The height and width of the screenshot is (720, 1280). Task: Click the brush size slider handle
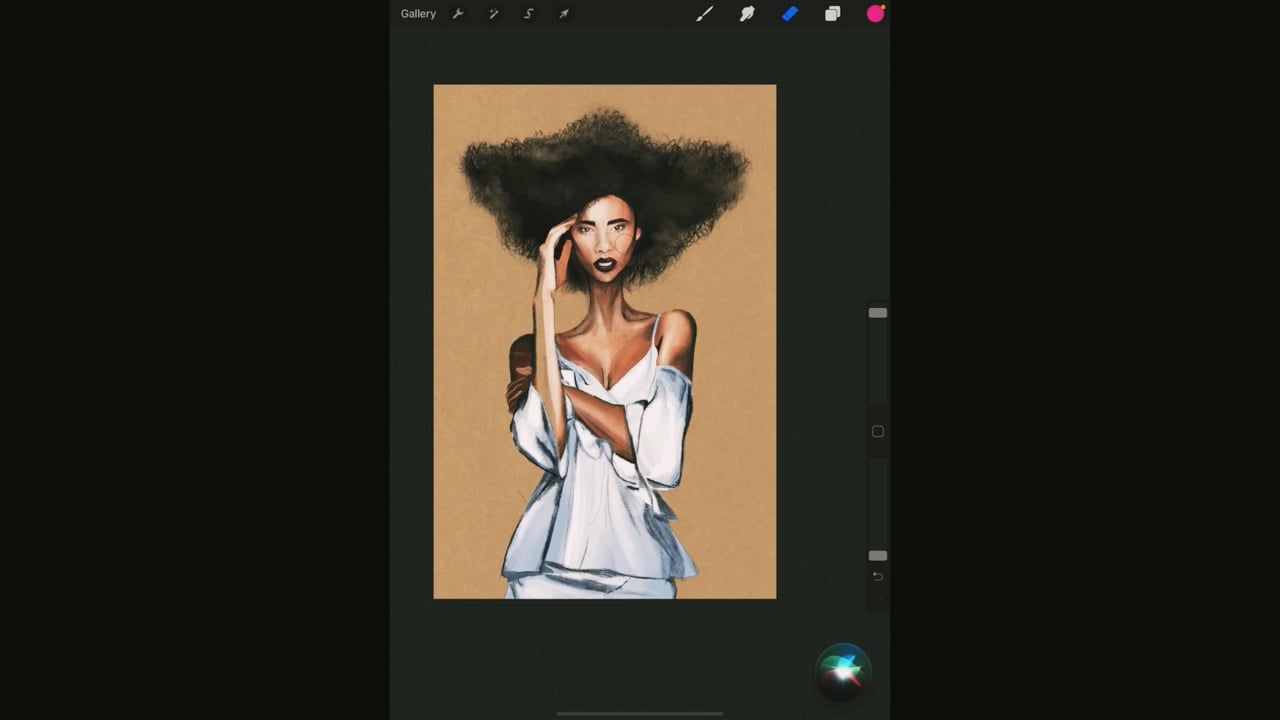[877, 313]
